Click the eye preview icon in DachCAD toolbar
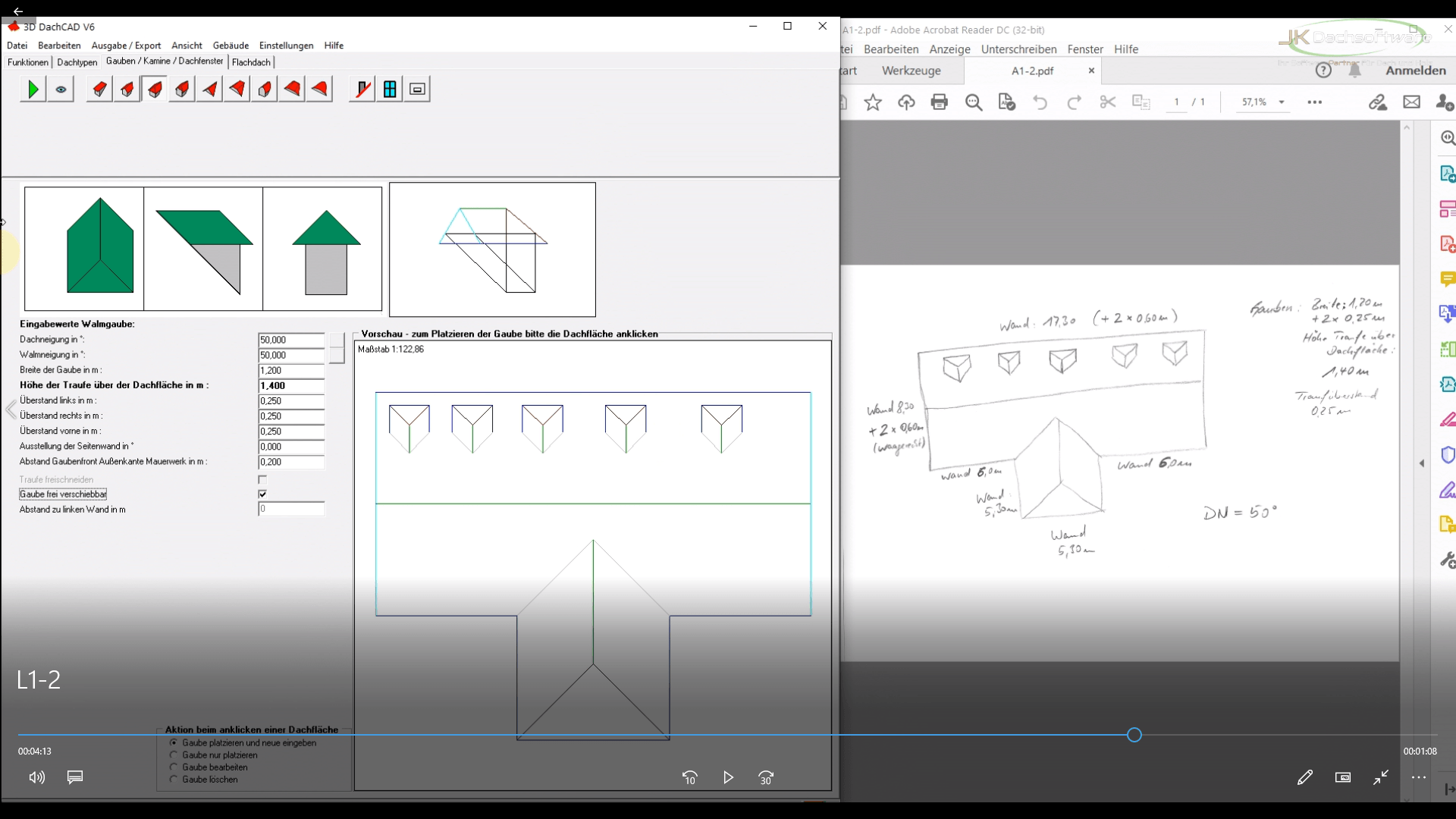Viewport: 1456px width, 819px height. coord(61,89)
